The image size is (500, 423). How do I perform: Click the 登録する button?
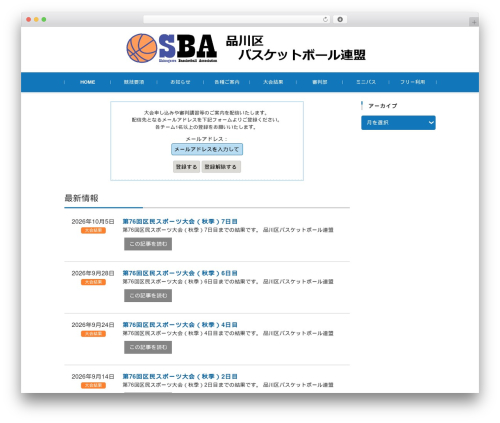pyautogui.click(x=187, y=167)
